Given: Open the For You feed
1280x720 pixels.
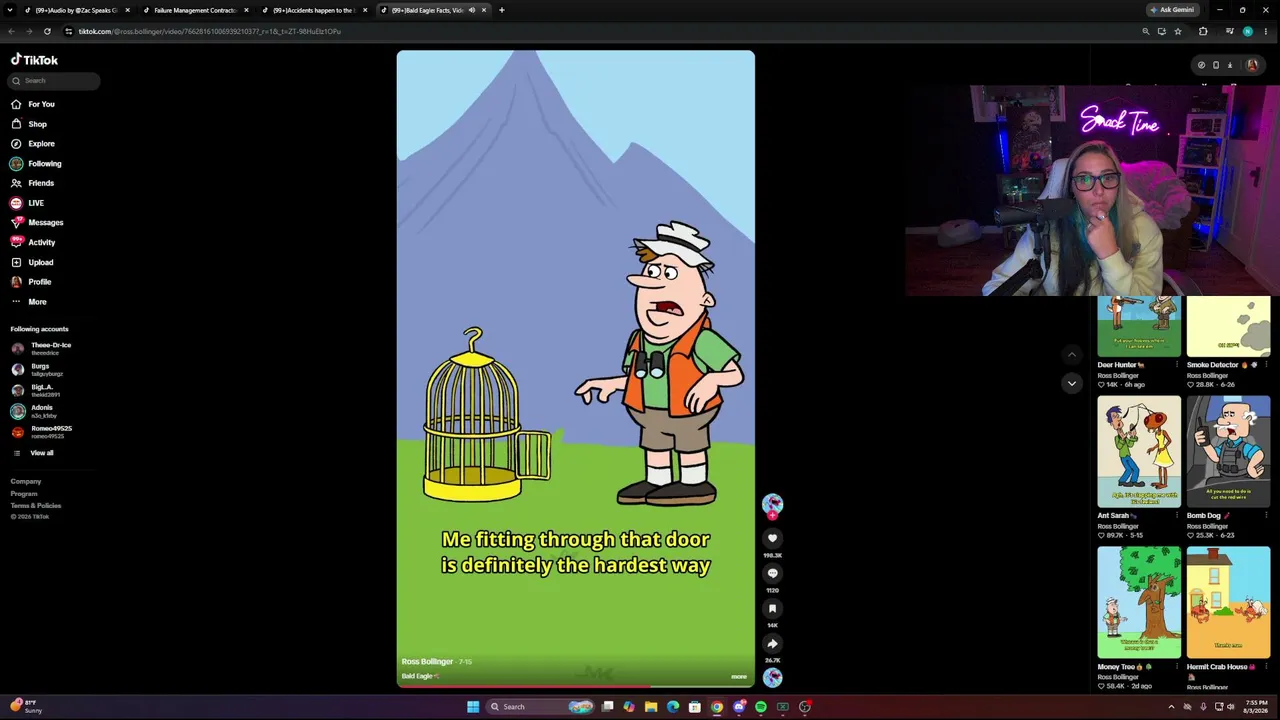Looking at the screenshot, I should (x=33, y=104).
